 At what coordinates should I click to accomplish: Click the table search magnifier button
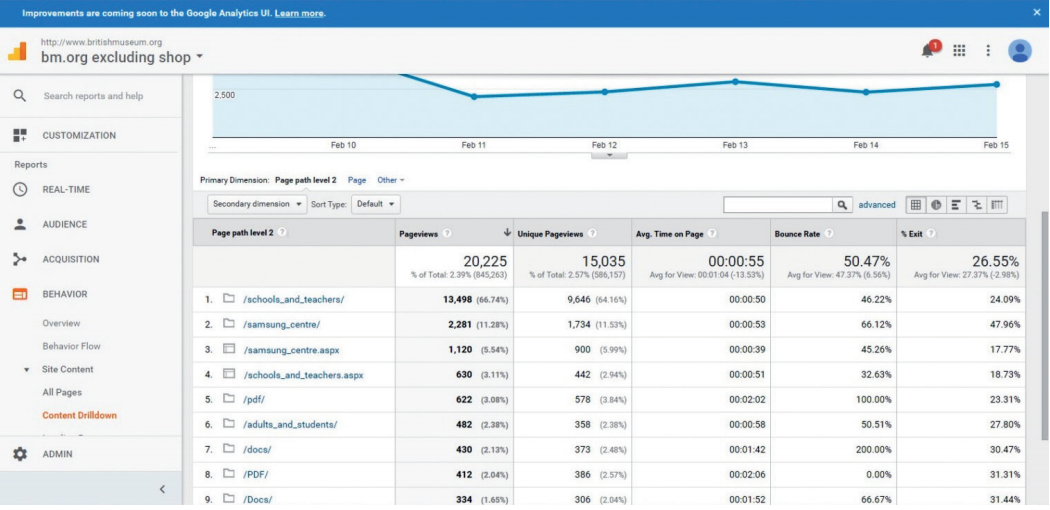pos(842,205)
